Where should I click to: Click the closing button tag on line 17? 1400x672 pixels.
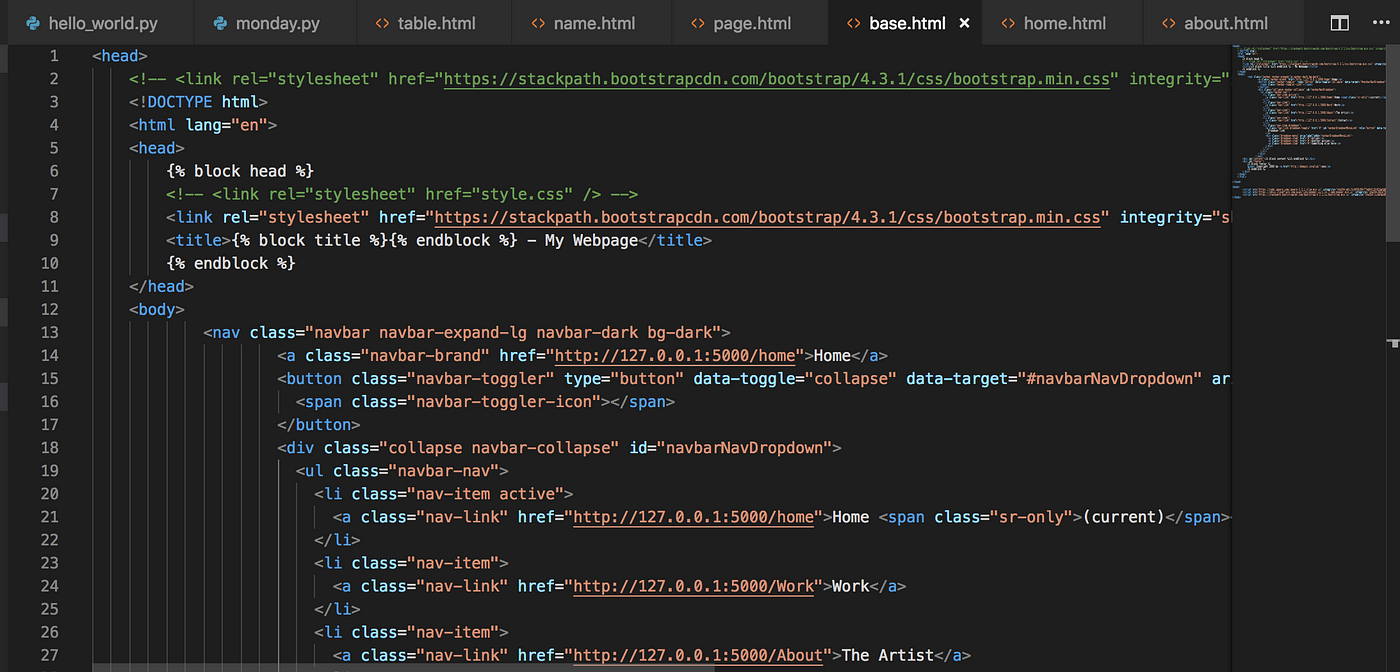319,424
